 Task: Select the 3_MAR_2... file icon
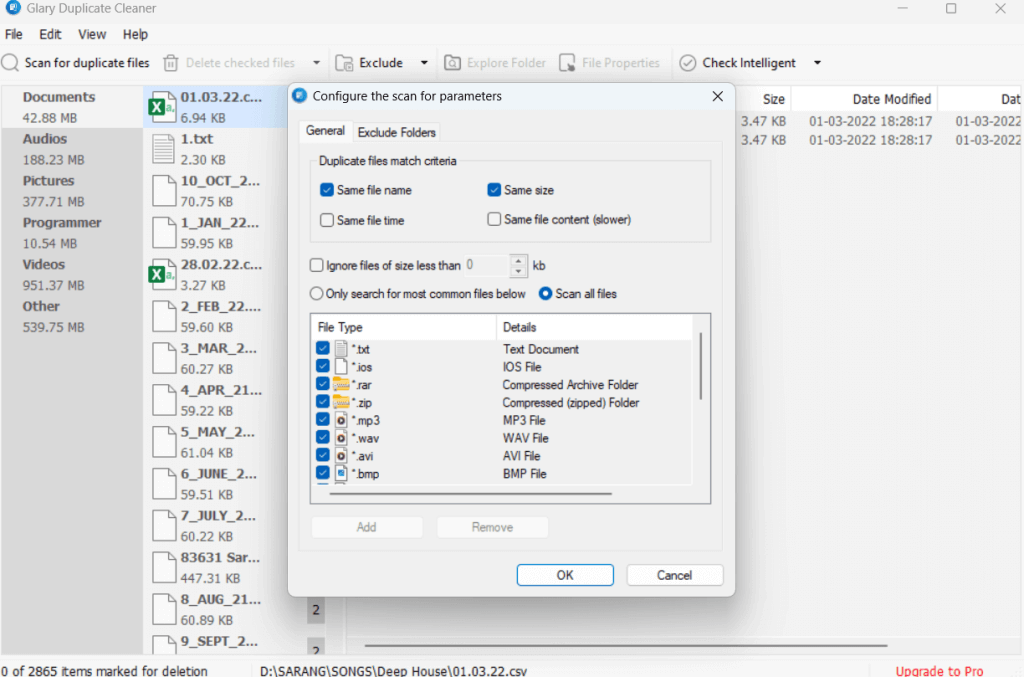pyautogui.click(x=163, y=358)
